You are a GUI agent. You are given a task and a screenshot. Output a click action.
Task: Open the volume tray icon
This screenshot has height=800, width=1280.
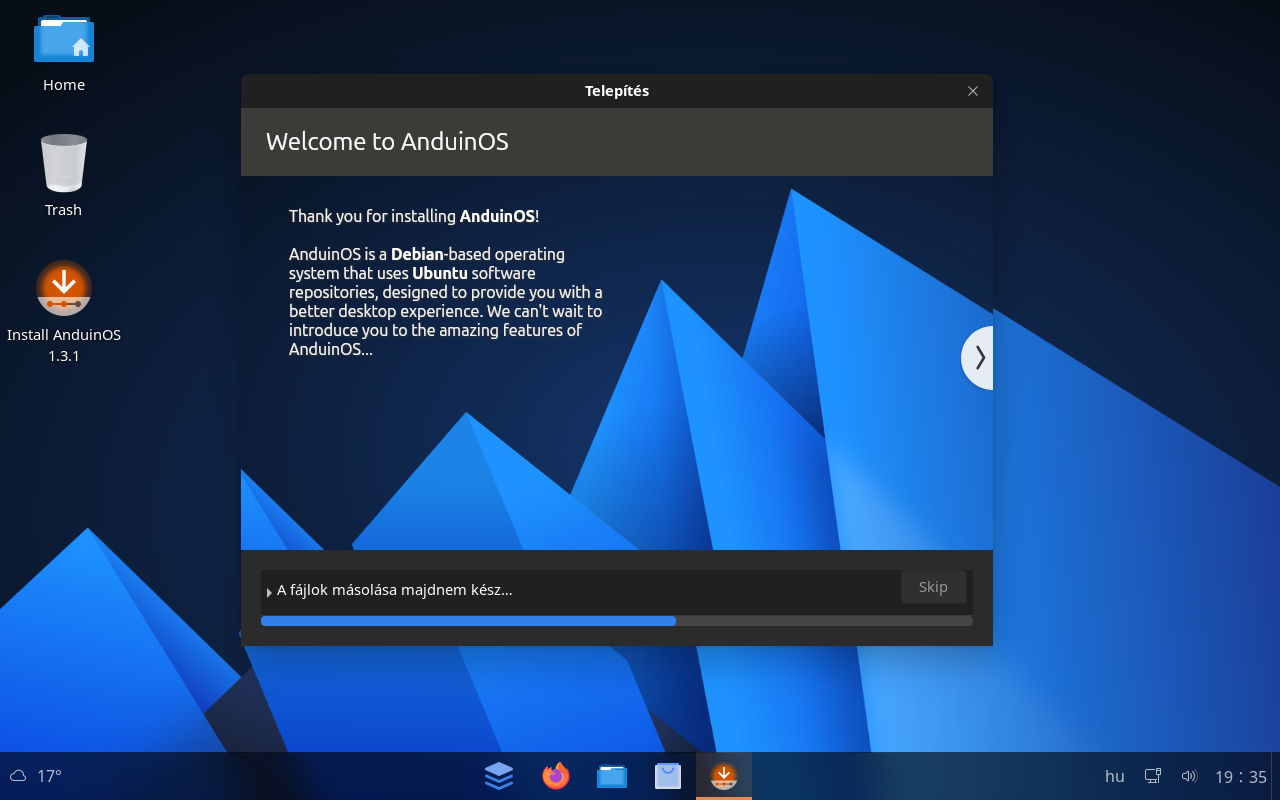pos(1189,776)
